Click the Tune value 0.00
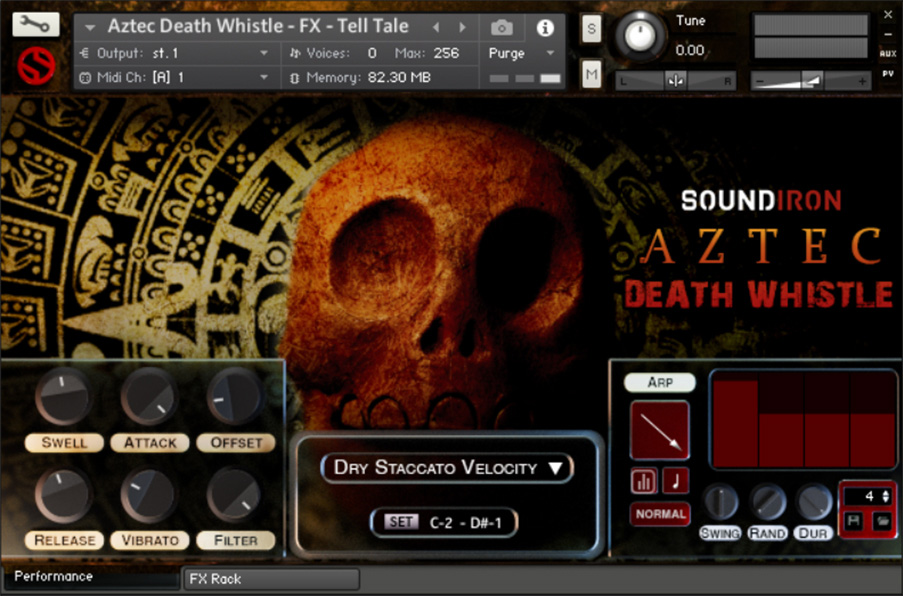 click(689, 50)
